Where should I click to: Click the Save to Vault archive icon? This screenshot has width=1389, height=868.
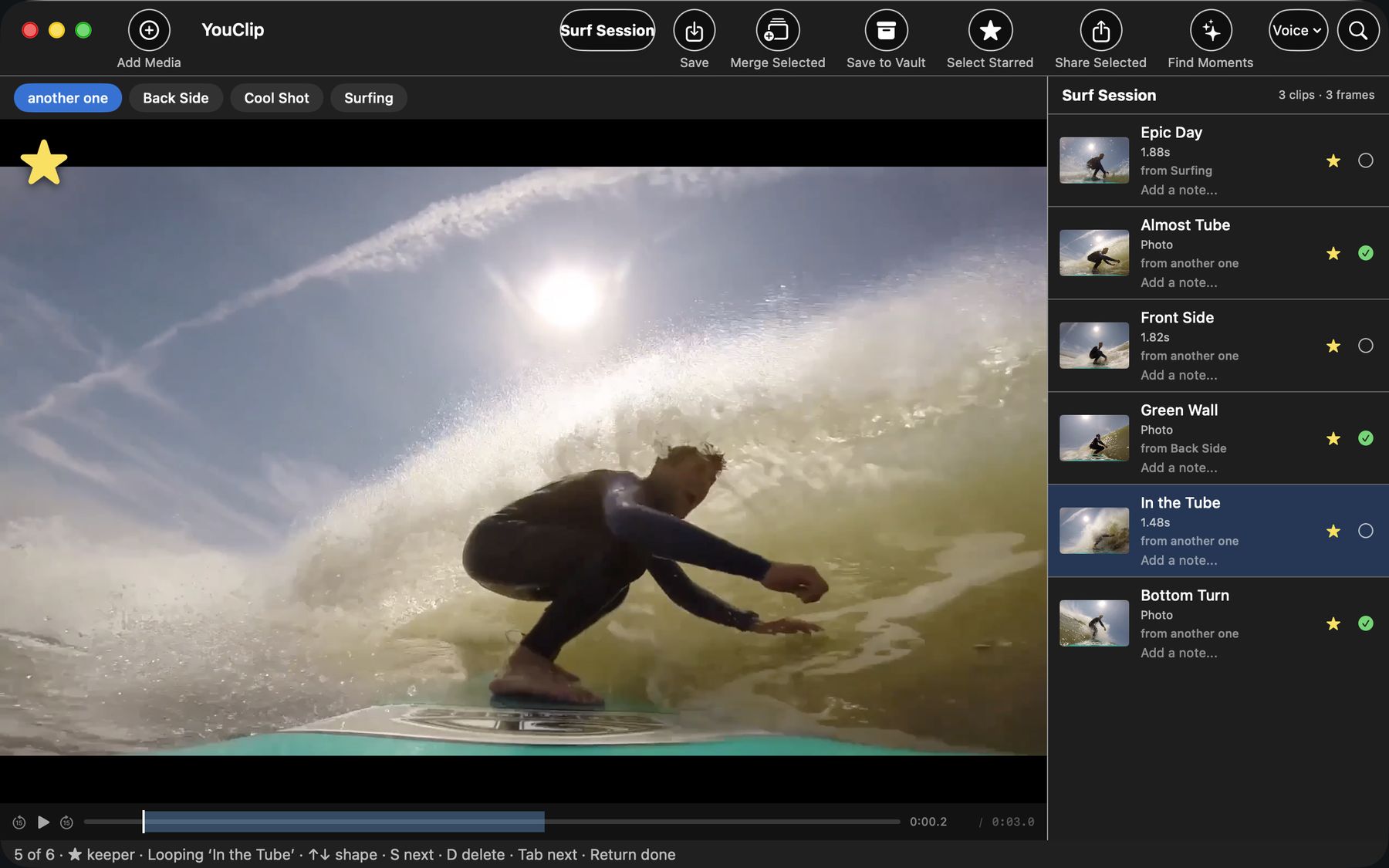pos(886,30)
